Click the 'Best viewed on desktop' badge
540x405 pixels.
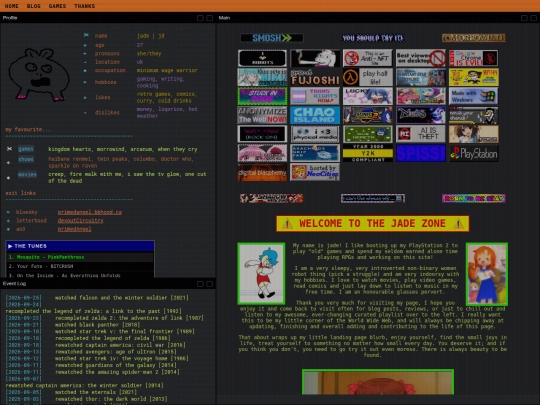[x=420, y=58]
